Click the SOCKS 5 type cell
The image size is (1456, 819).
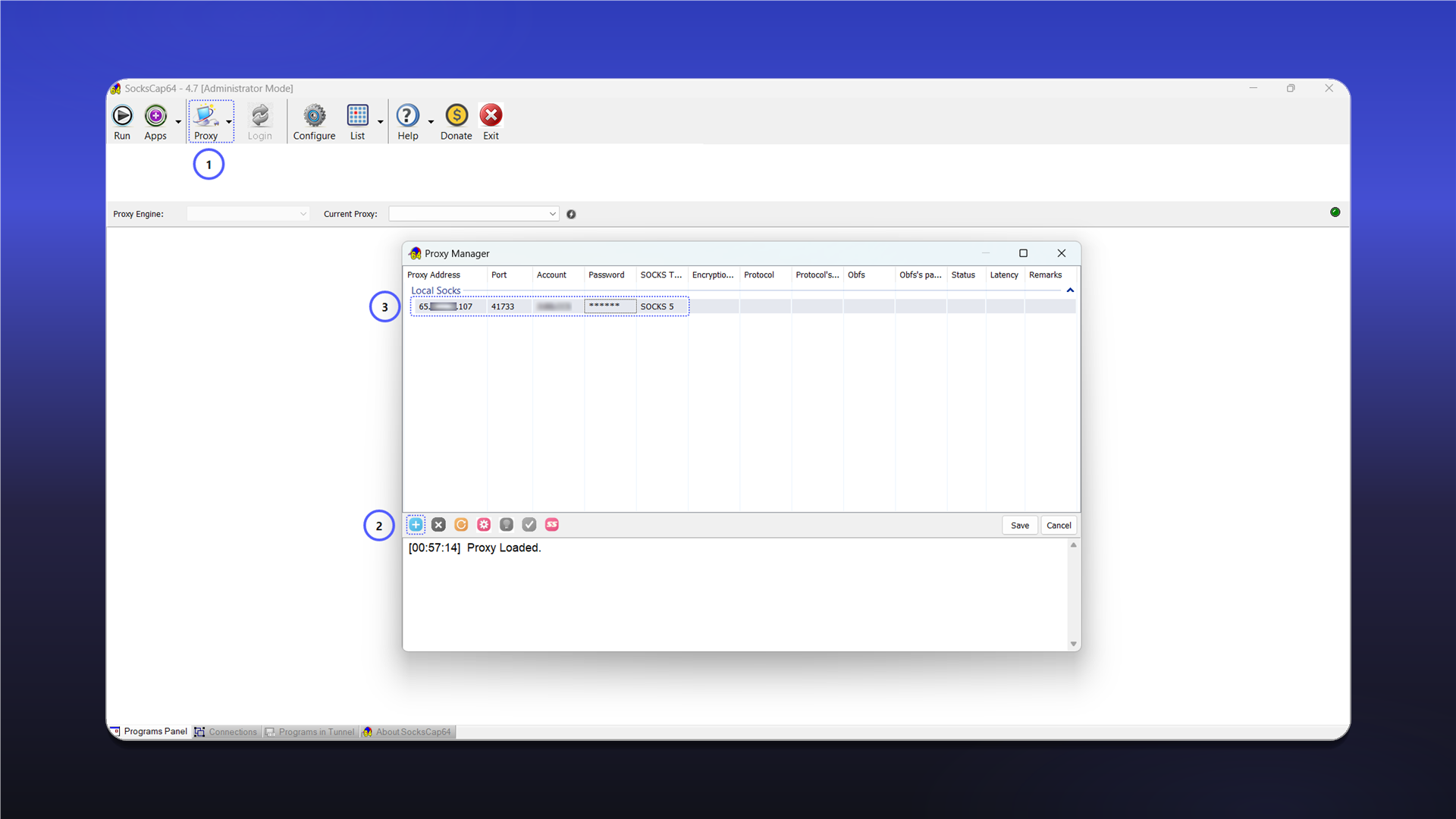click(x=662, y=306)
